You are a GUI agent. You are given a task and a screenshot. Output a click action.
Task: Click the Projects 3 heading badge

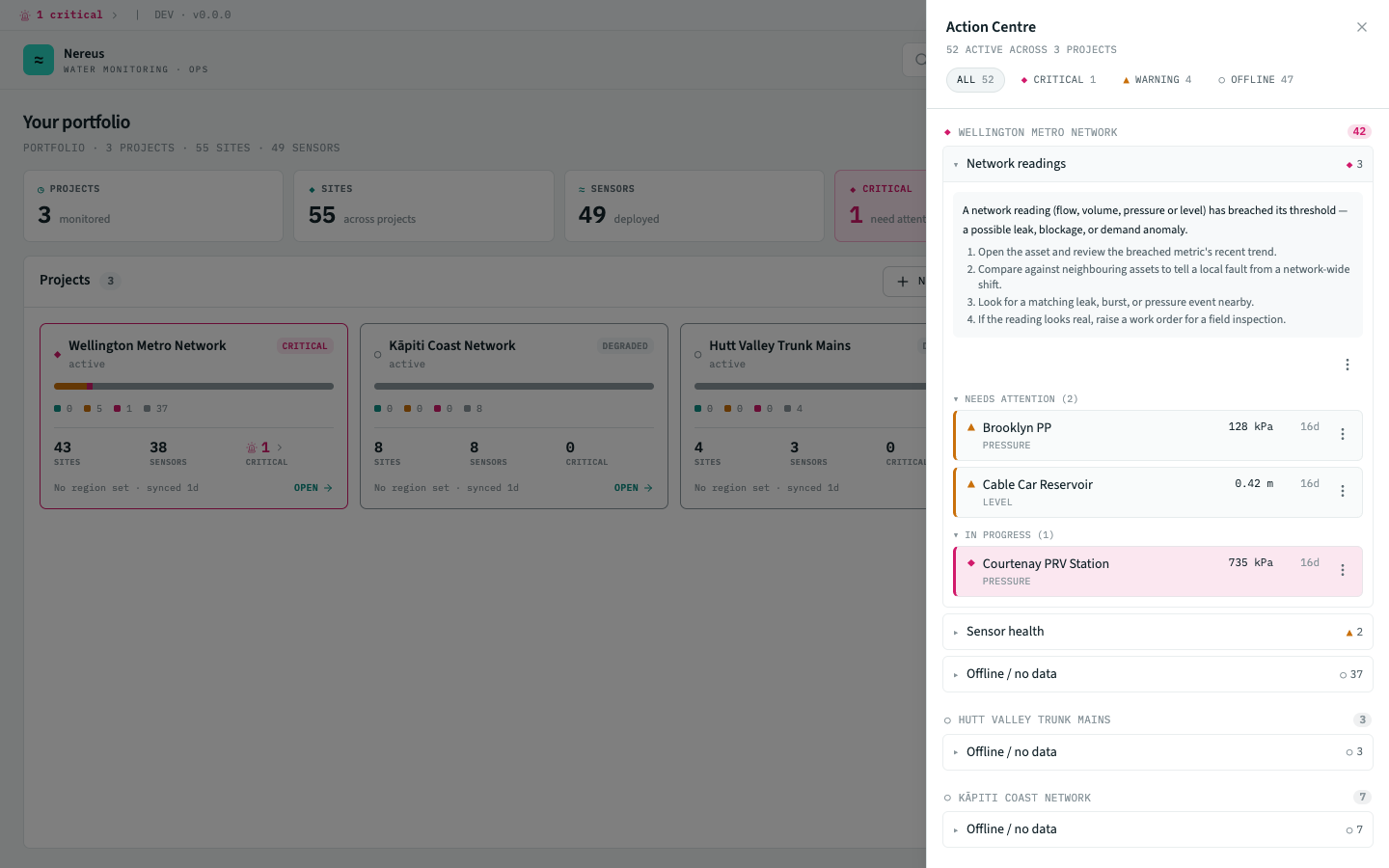coord(110,281)
